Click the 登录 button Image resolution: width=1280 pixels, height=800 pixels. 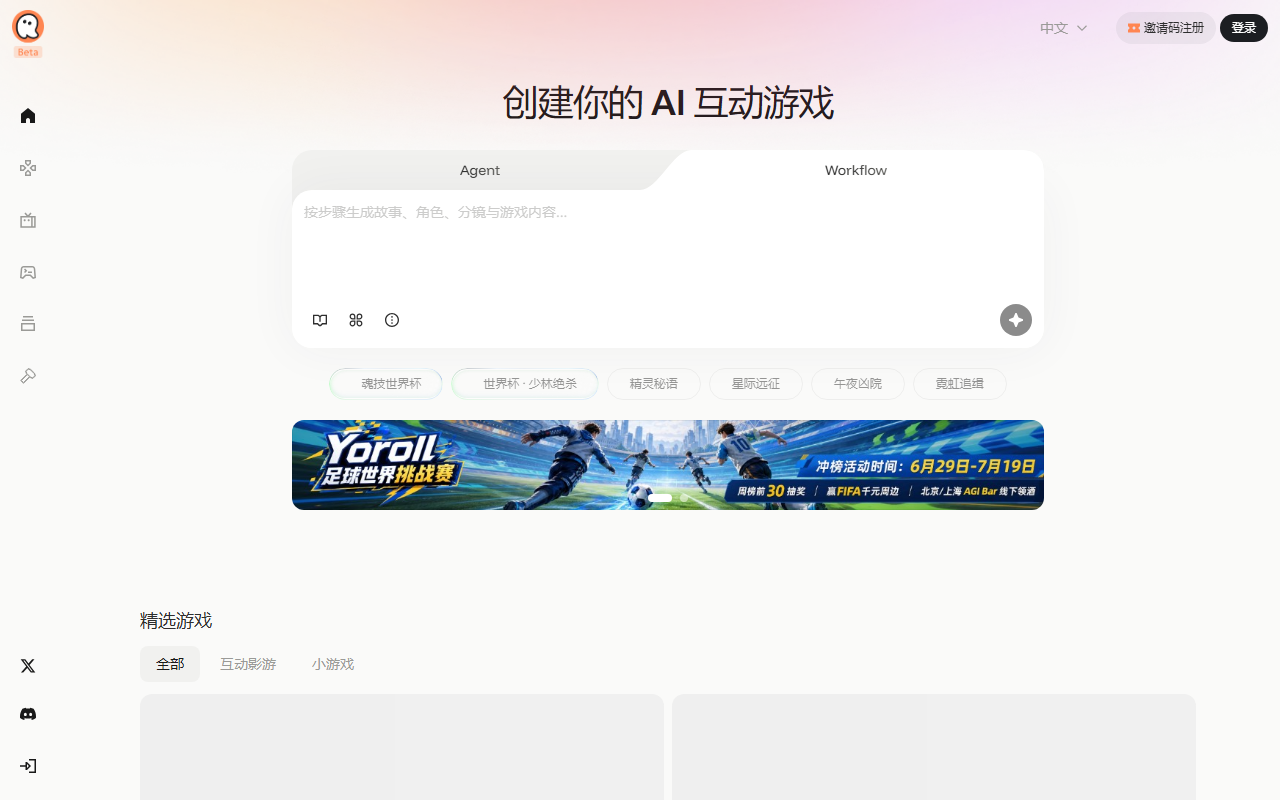tap(1244, 28)
